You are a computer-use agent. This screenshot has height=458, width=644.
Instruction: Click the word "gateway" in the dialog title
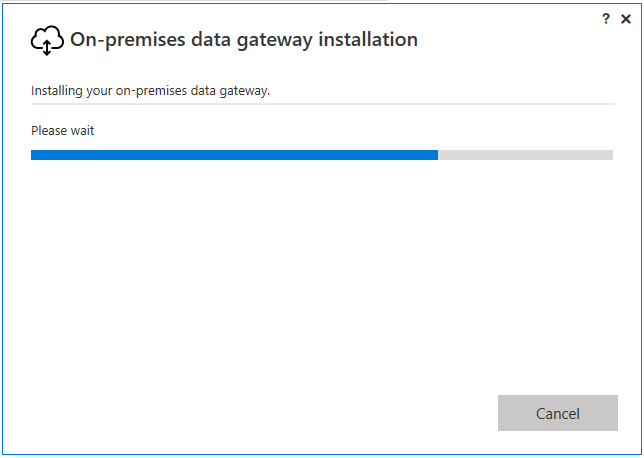pyautogui.click(x=283, y=40)
